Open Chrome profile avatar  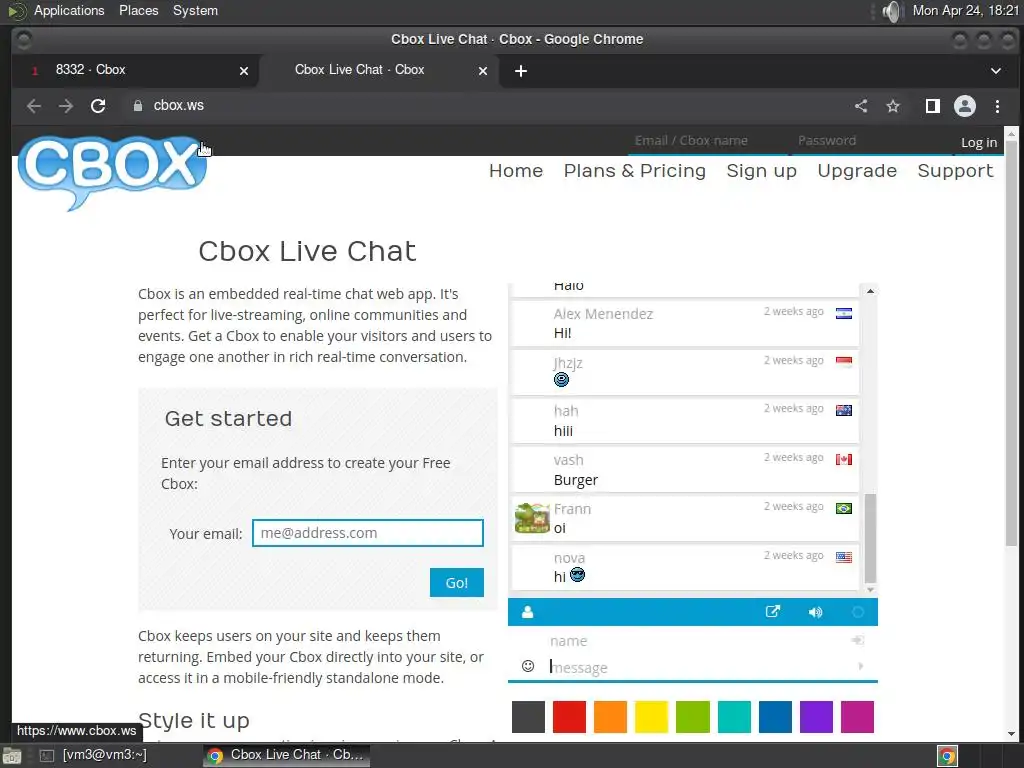click(965, 106)
